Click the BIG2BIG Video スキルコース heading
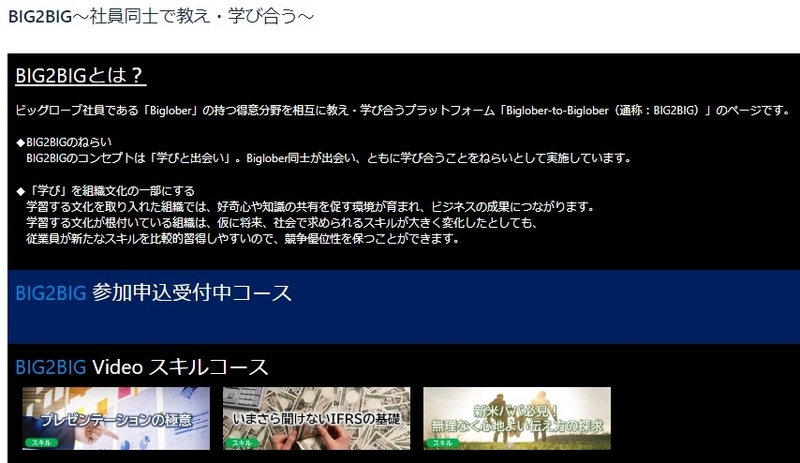Screen dimensions: 800x463 [142, 367]
